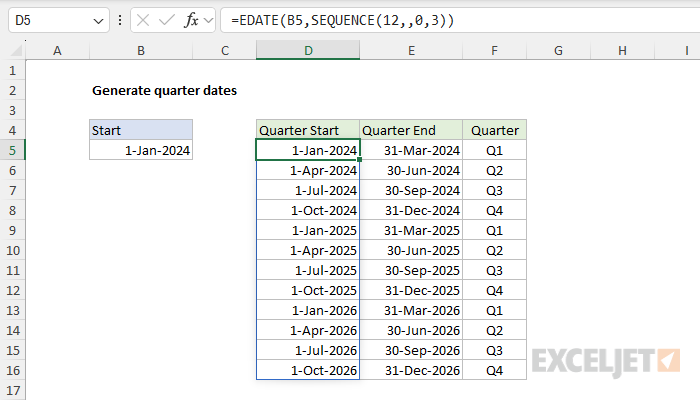
Task: Select the 30-Jun-2025 cell
Action: (x=411, y=250)
